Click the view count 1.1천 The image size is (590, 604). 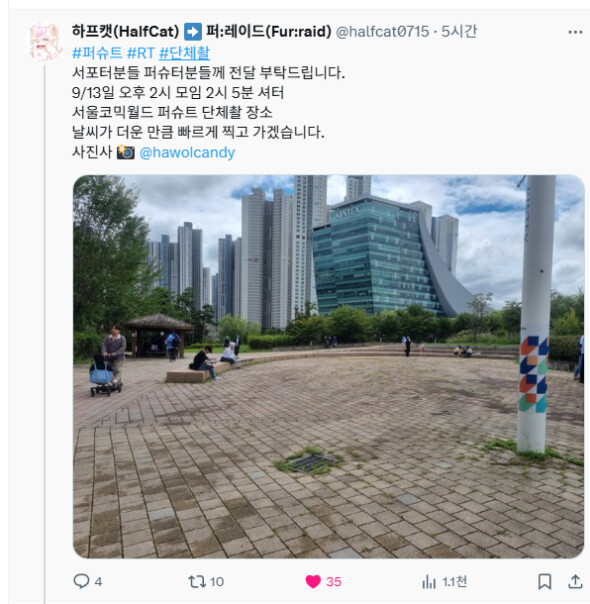(x=454, y=582)
